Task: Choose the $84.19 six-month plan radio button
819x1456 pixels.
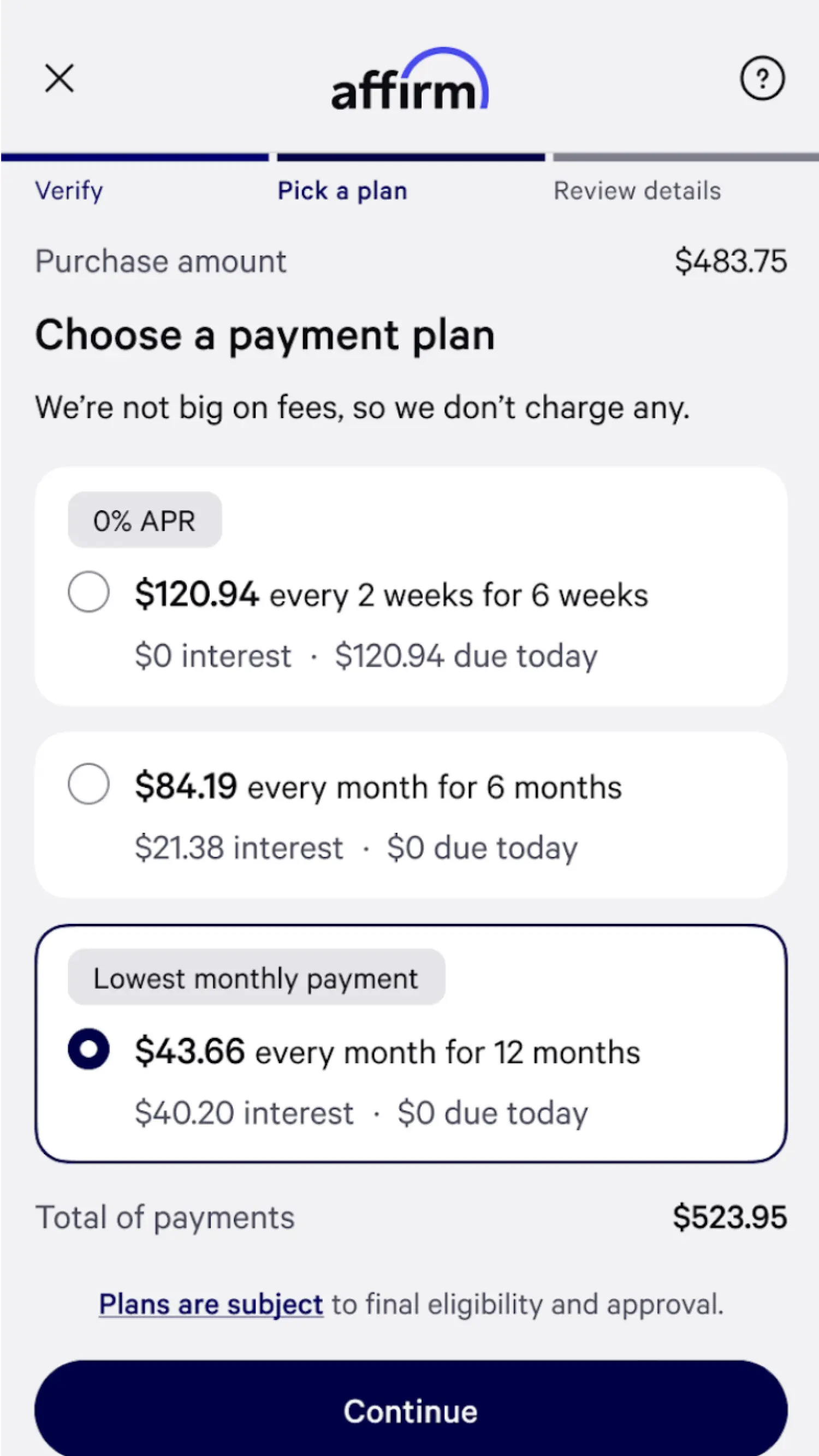Action: [89, 784]
